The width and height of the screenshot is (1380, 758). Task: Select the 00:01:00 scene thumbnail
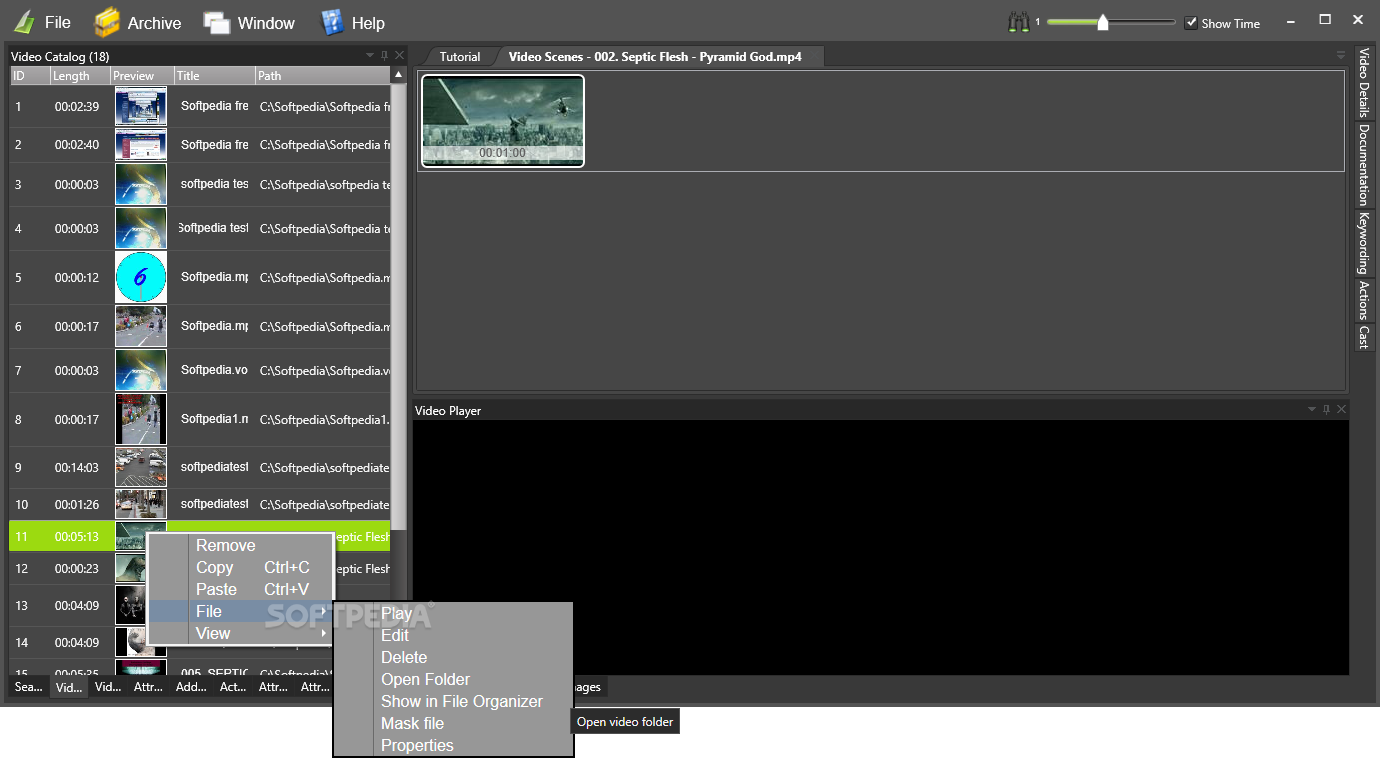(x=502, y=121)
